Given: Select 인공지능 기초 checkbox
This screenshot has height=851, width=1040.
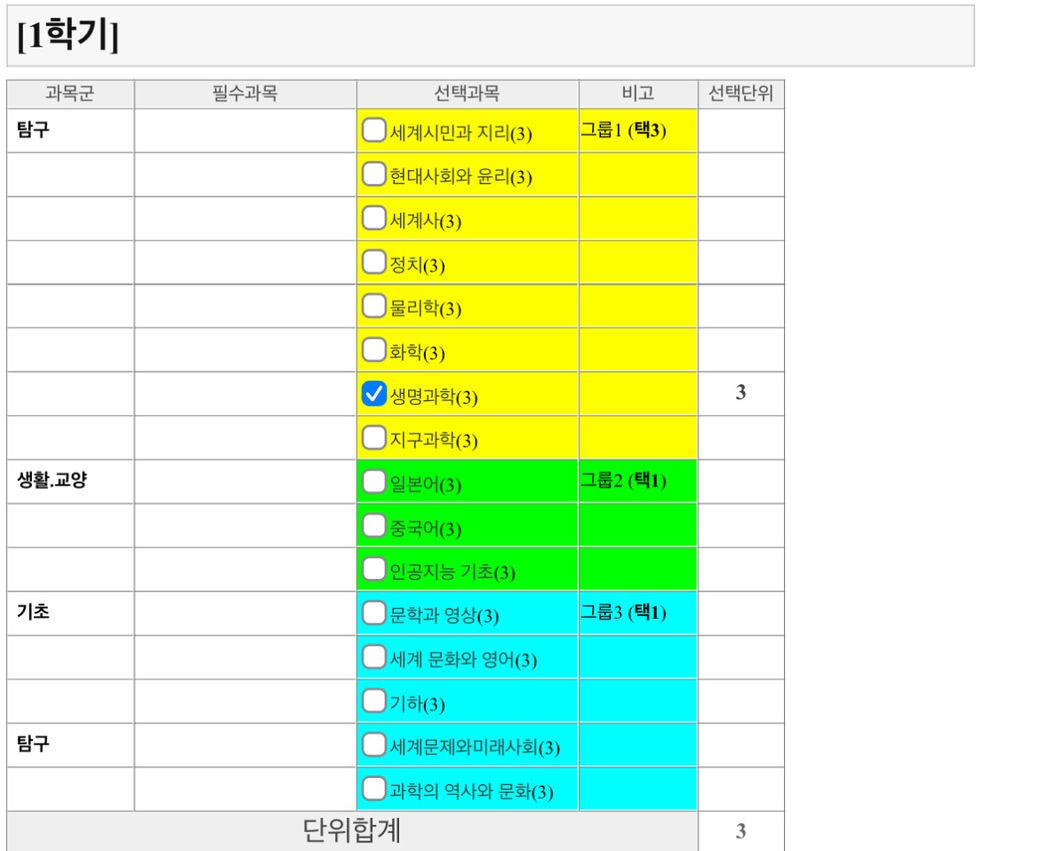Looking at the screenshot, I should (374, 570).
